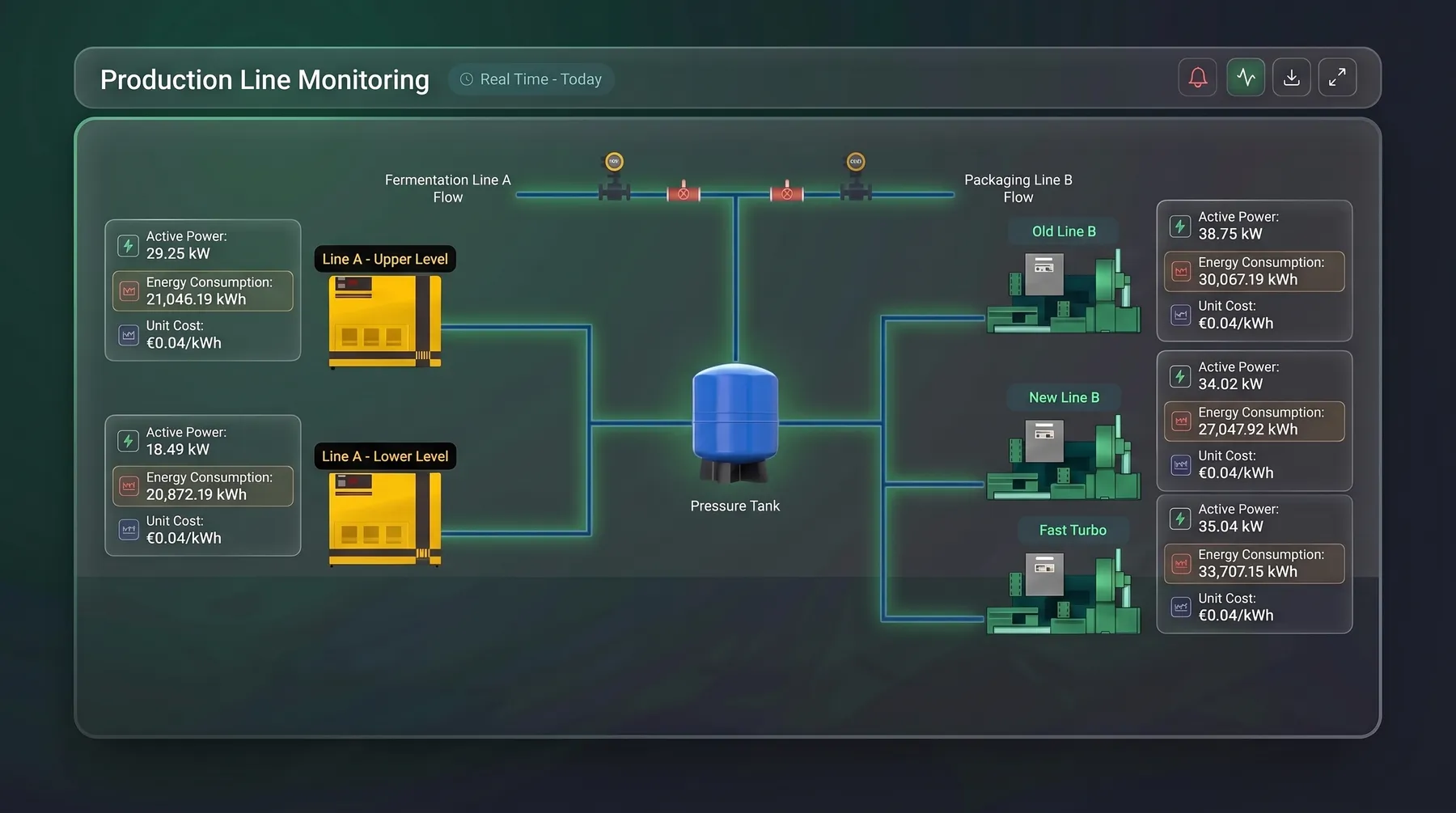Toggle the left red valve on the pipe
This screenshot has height=813, width=1456.
tap(684, 193)
